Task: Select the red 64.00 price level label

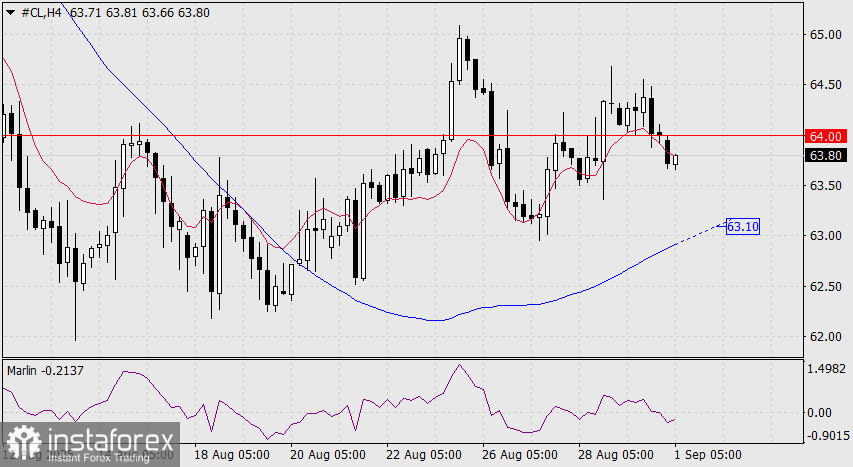Action: pos(825,136)
